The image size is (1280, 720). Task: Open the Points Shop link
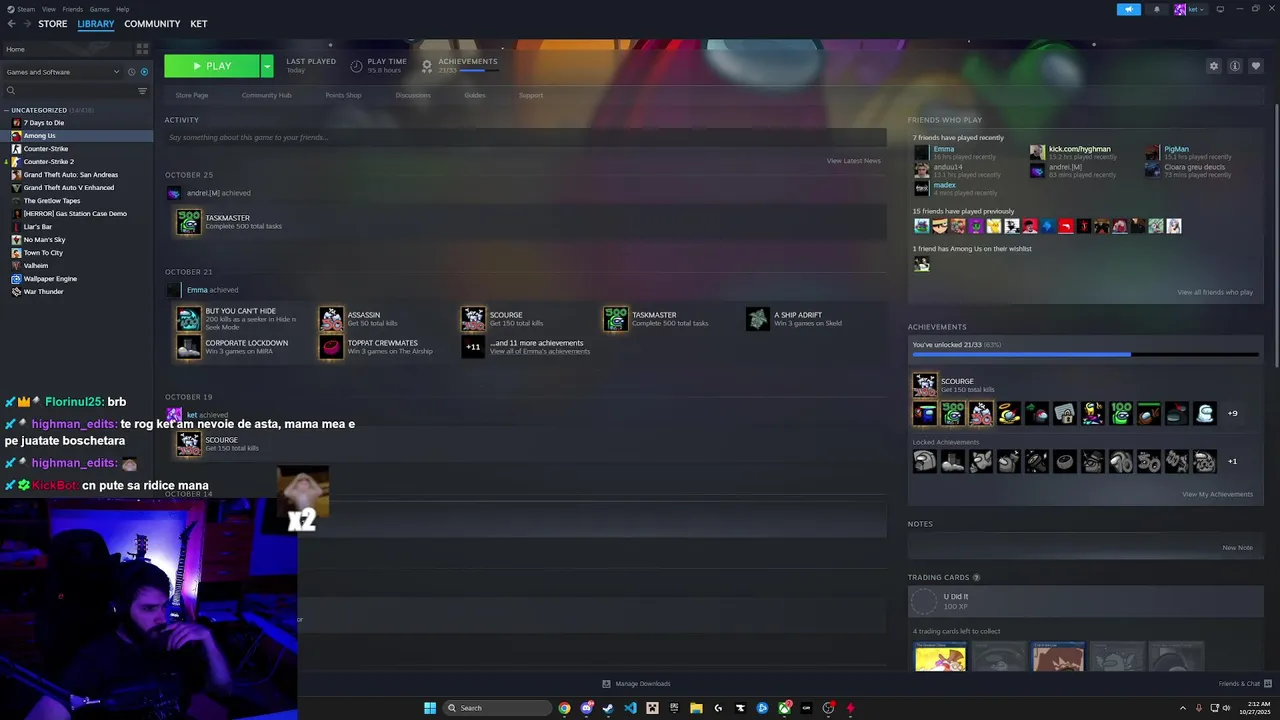[343, 95]
